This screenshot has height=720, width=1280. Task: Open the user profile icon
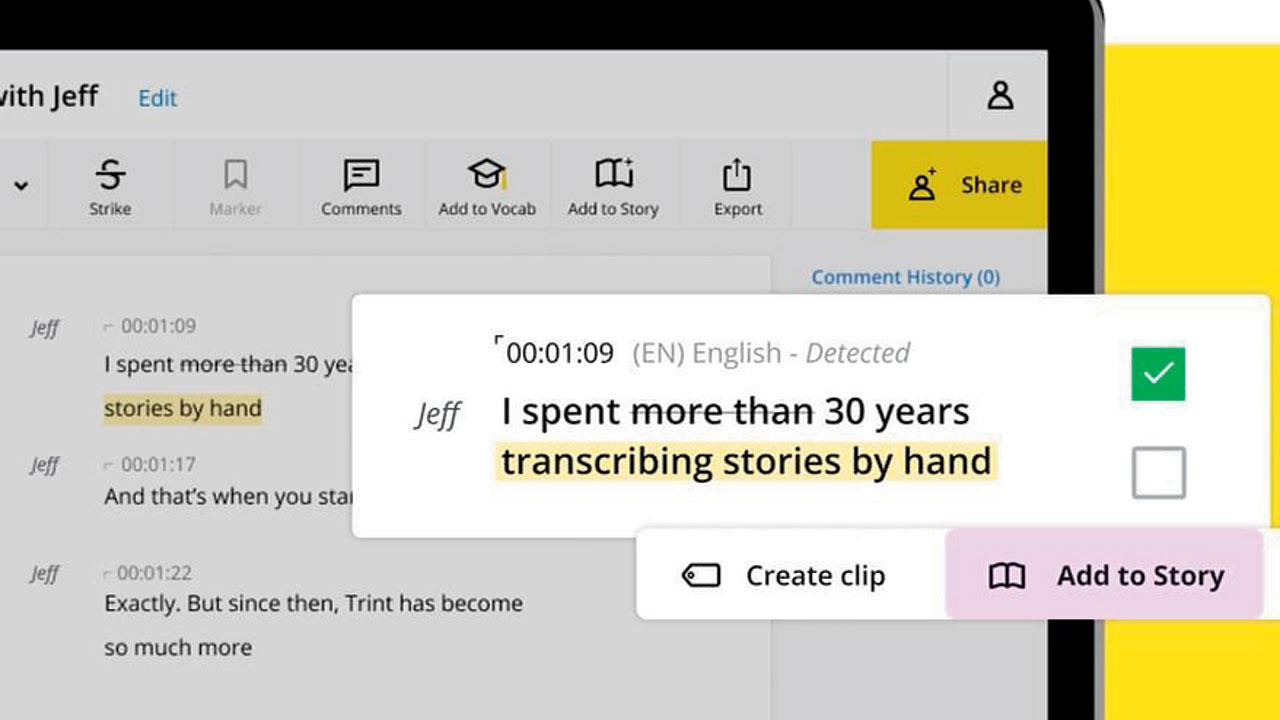(x=1000, y=96)
